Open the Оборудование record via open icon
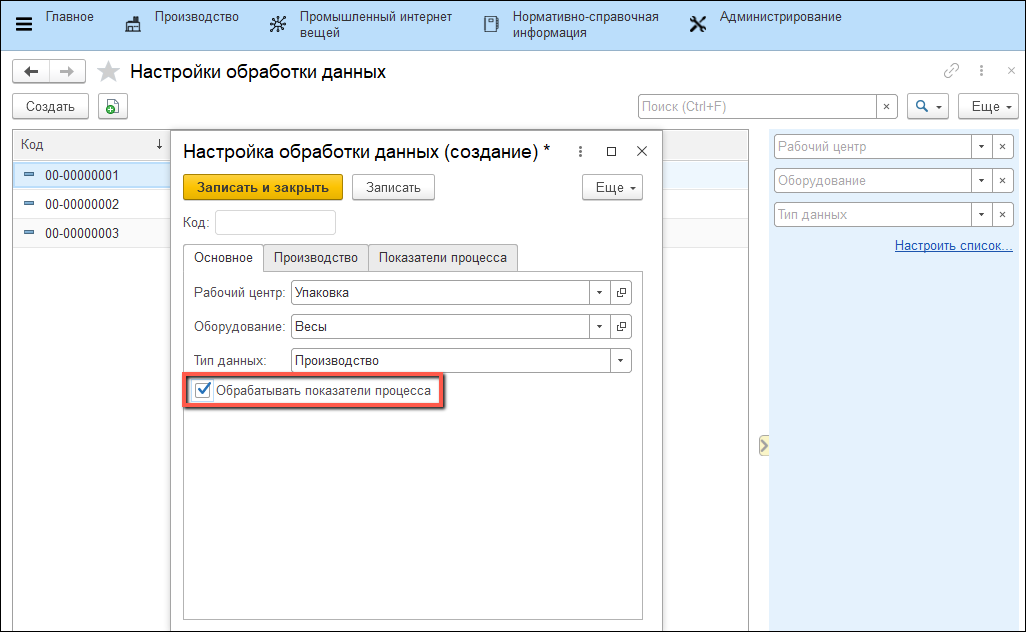The width and height of the screenshot is (1026, 632). click(621, 327)
